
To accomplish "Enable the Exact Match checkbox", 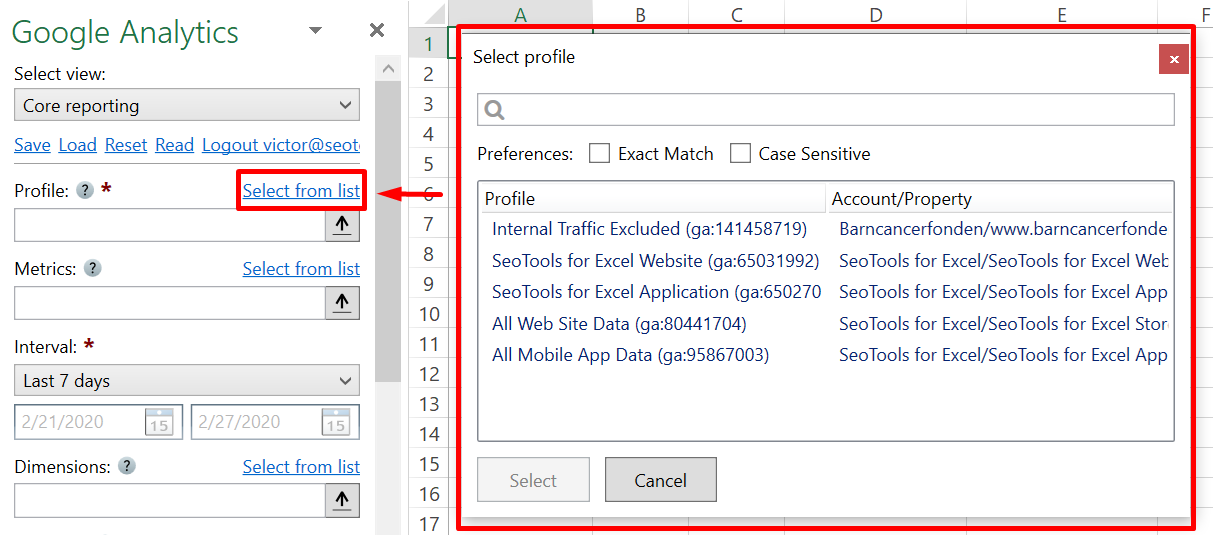I will pyautogui.click(x=599, y=153).
